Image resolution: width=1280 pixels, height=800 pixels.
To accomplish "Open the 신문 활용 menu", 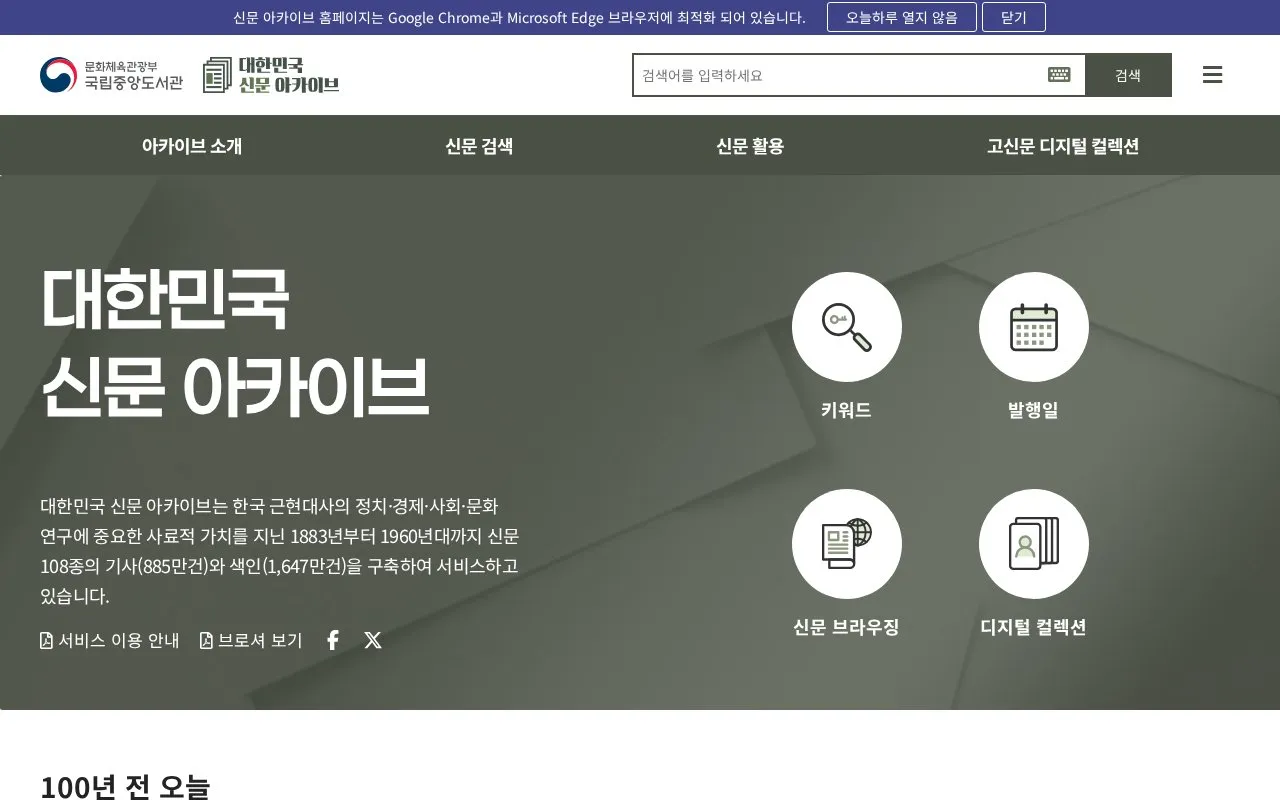I will (x=750, y=146).
